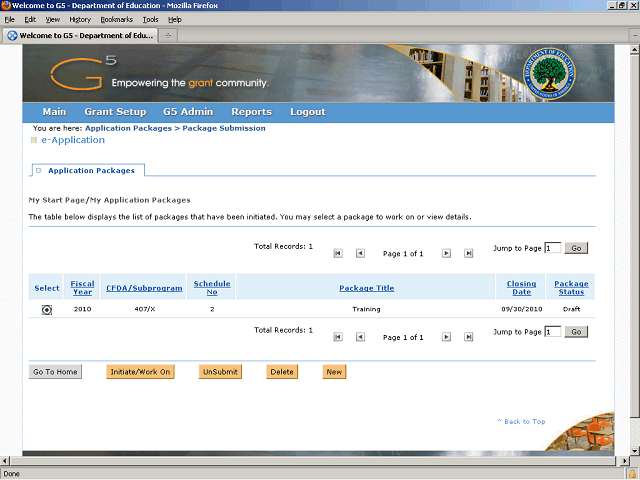Open the Main navigation item
Screen dimensions: 640x480
point(54,112)
